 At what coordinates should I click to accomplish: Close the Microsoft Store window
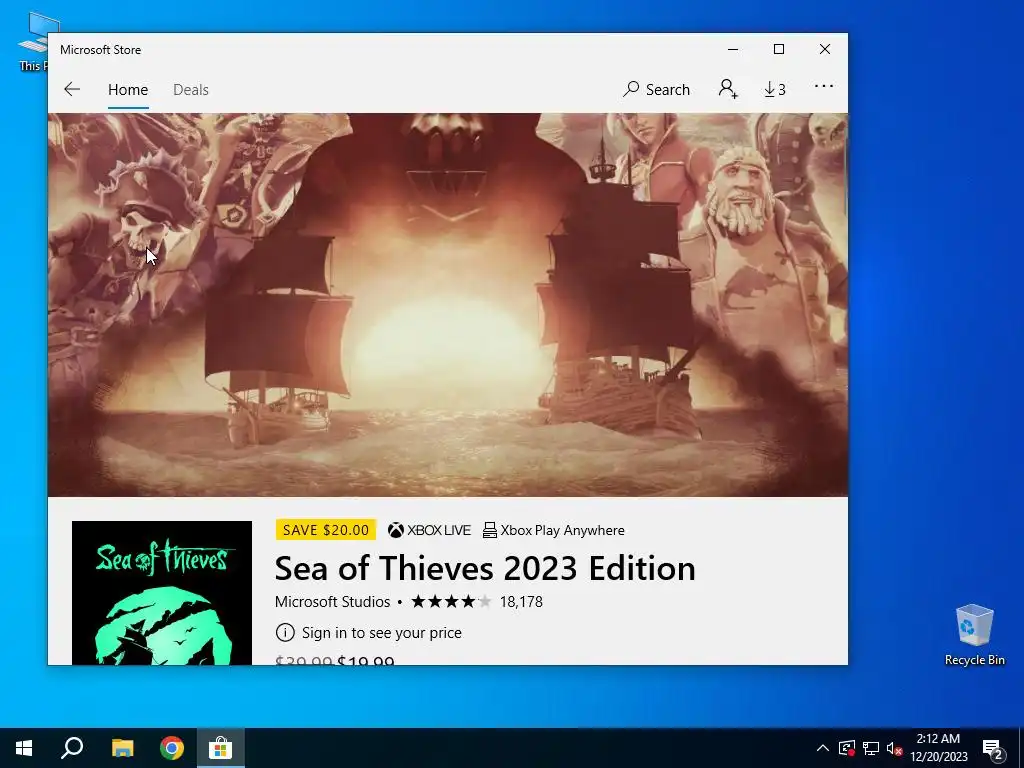tap(825, 50)
